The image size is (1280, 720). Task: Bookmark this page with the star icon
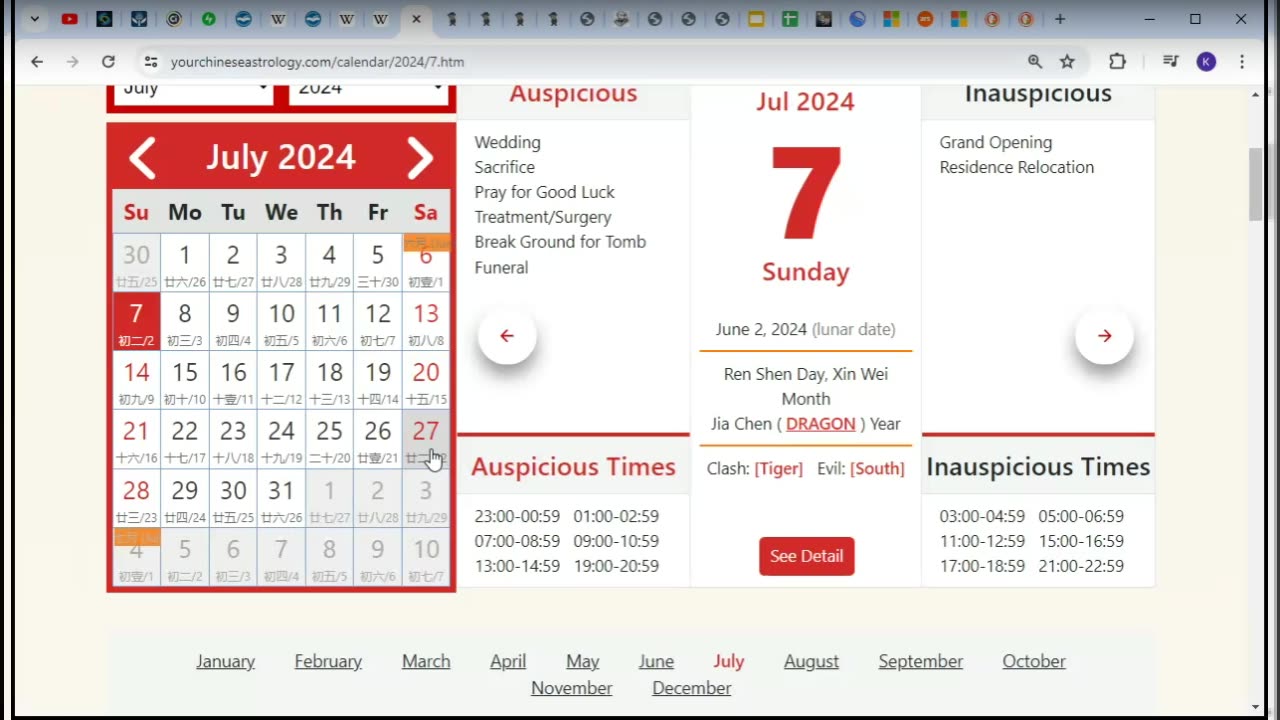pyautogui.click(x=1067, y=61)
